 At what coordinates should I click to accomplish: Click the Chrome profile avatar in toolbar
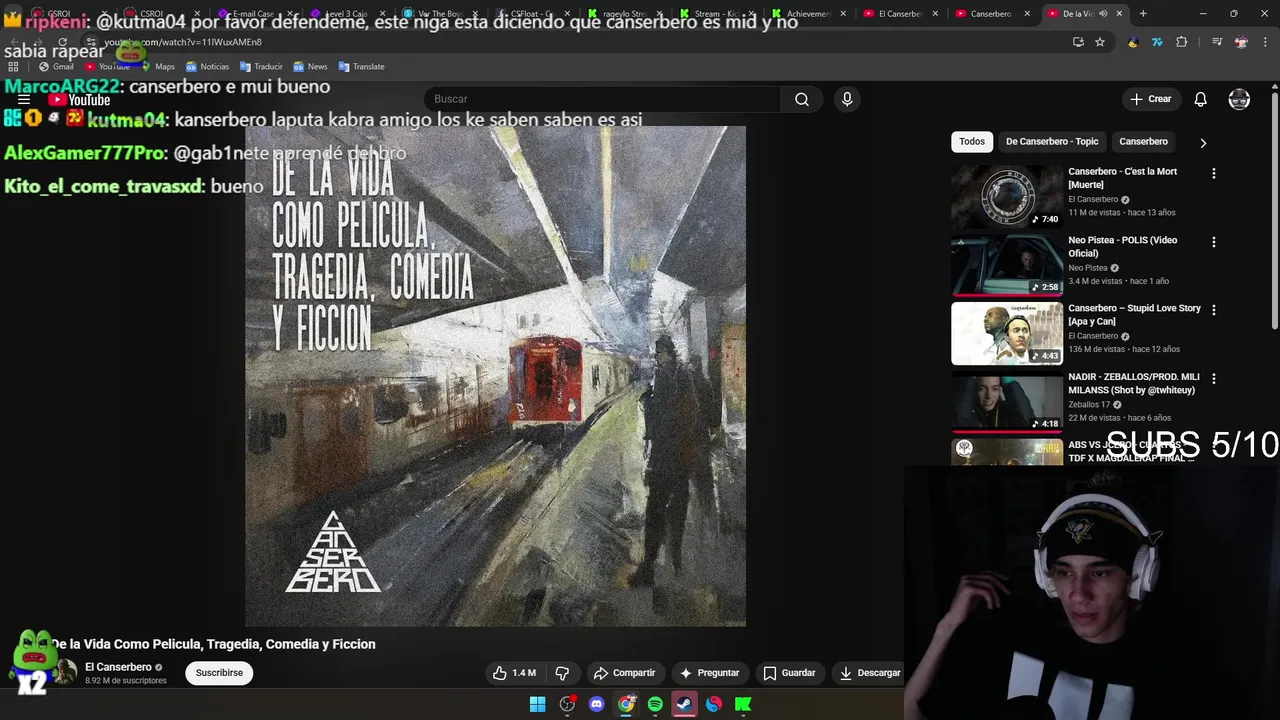pyautogui.click(x=1241, y=42)
